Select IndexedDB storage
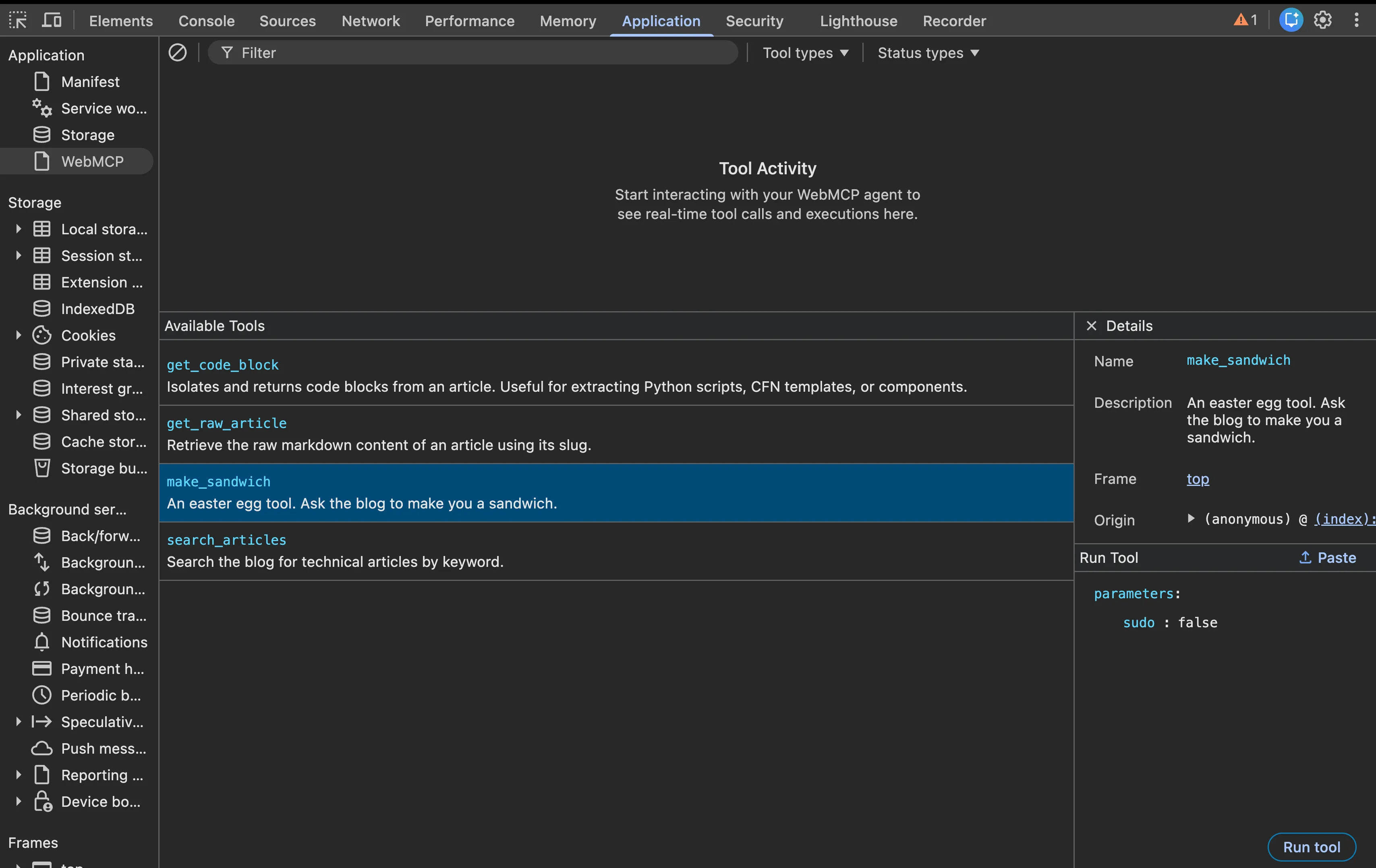 point(77,309)
